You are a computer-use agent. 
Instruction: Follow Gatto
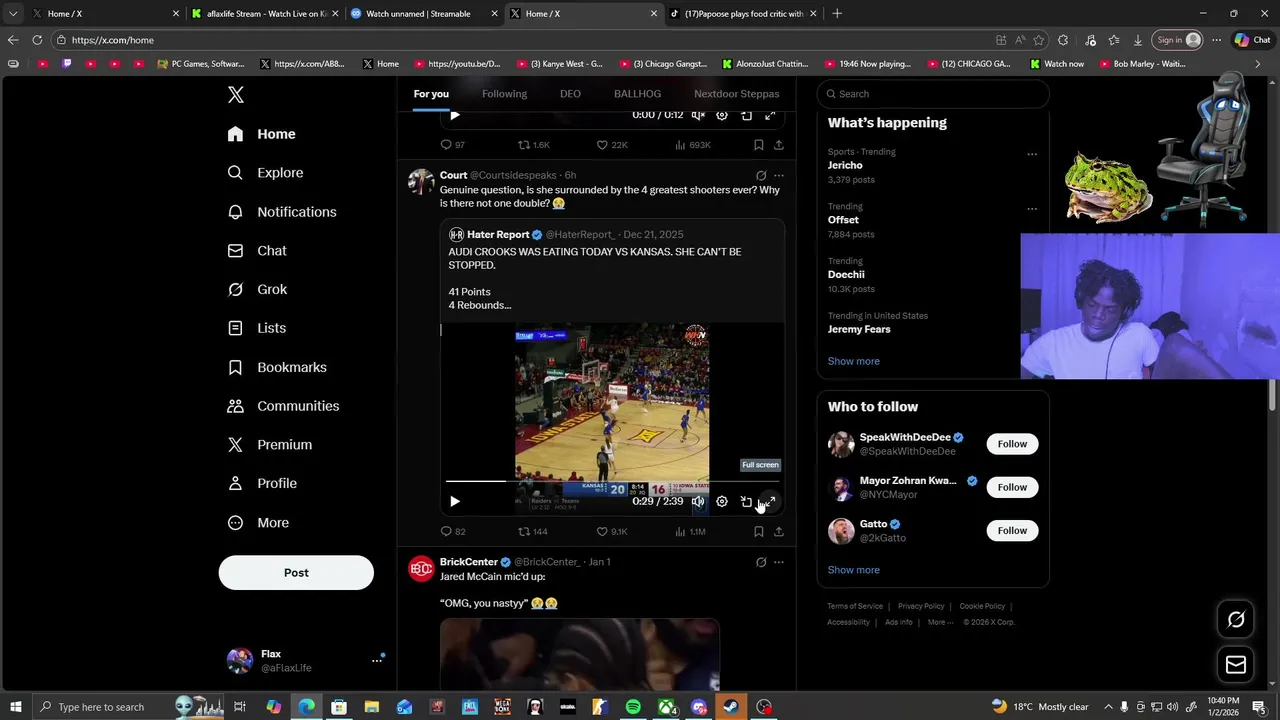coord(1012,531)
